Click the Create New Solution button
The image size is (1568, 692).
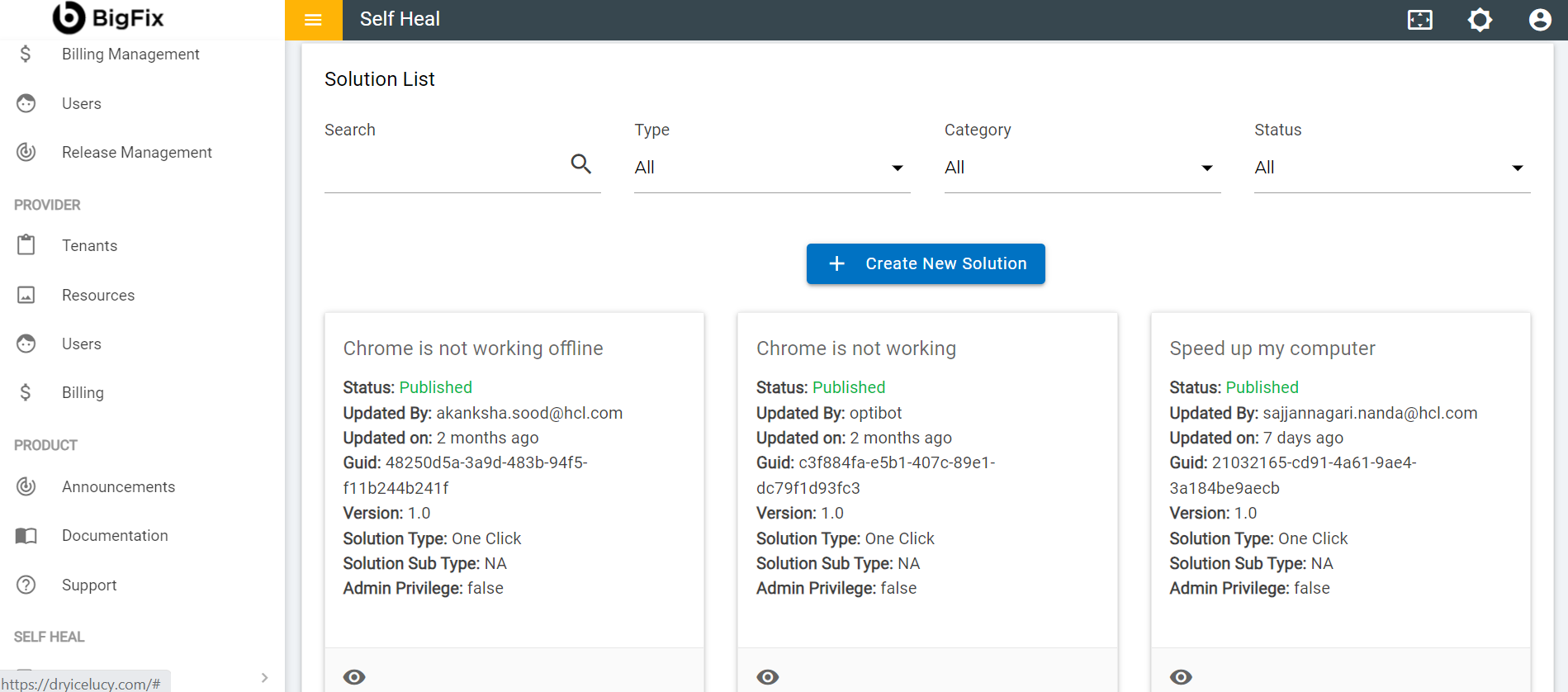(x=926, y=263)
